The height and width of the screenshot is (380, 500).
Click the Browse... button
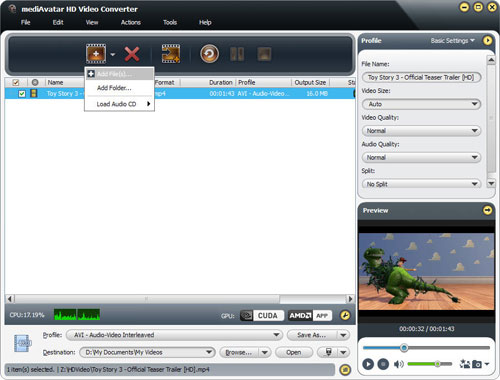[239, 352]
